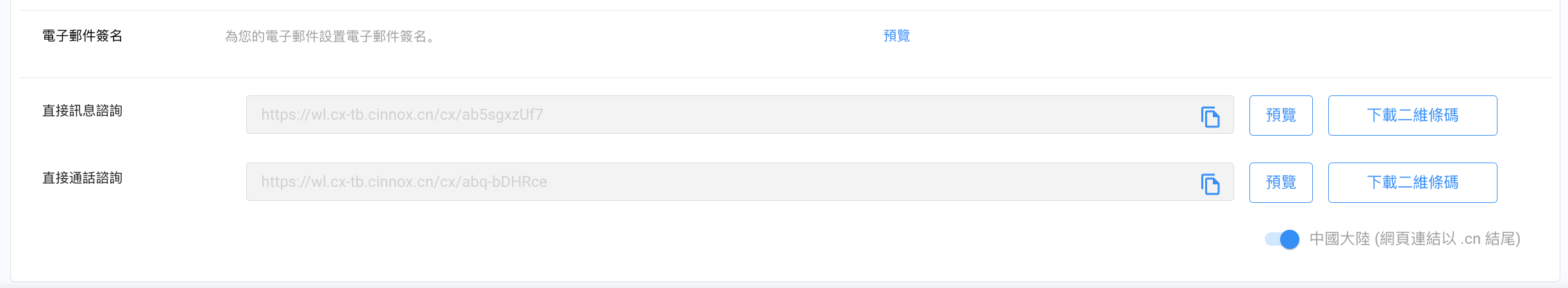
Task: Disable the 中國大陸 .cn link toggle
Action: (x=1281, y=239)
